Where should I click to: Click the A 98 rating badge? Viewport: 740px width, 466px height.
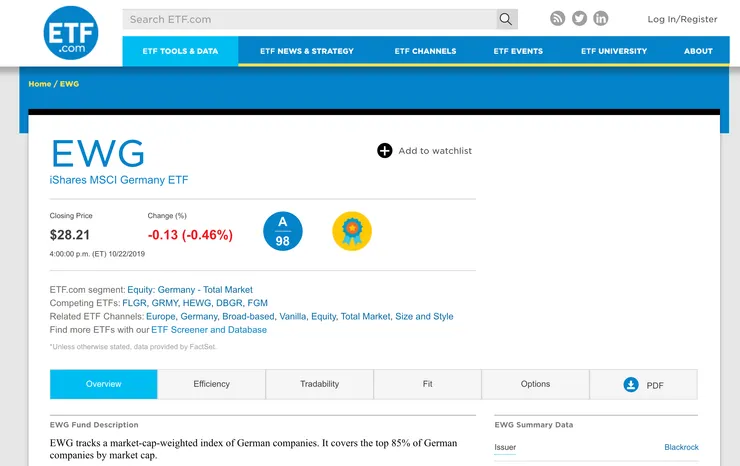(x=283, y=231)
